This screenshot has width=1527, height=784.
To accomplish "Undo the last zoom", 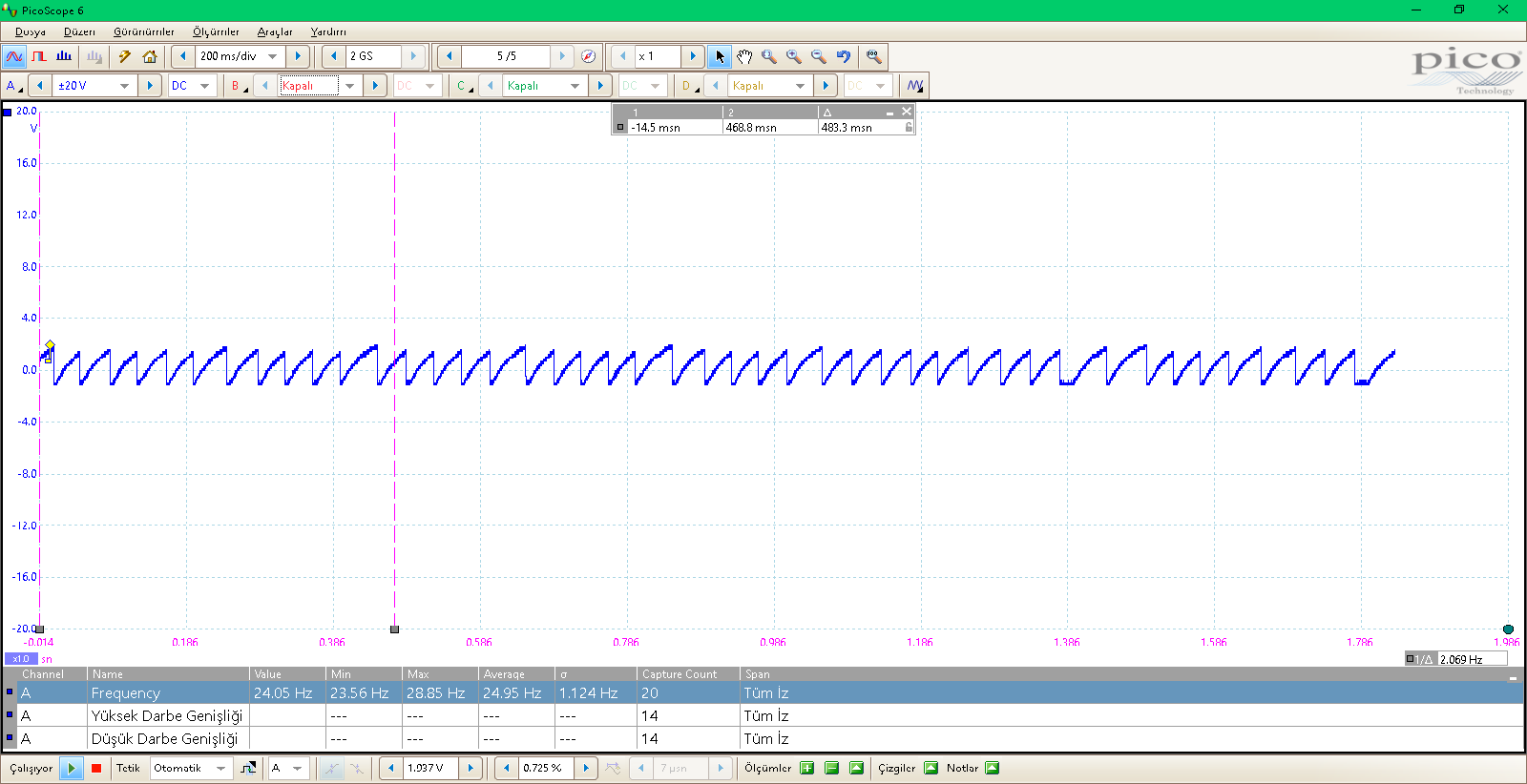I will (844, 56).
